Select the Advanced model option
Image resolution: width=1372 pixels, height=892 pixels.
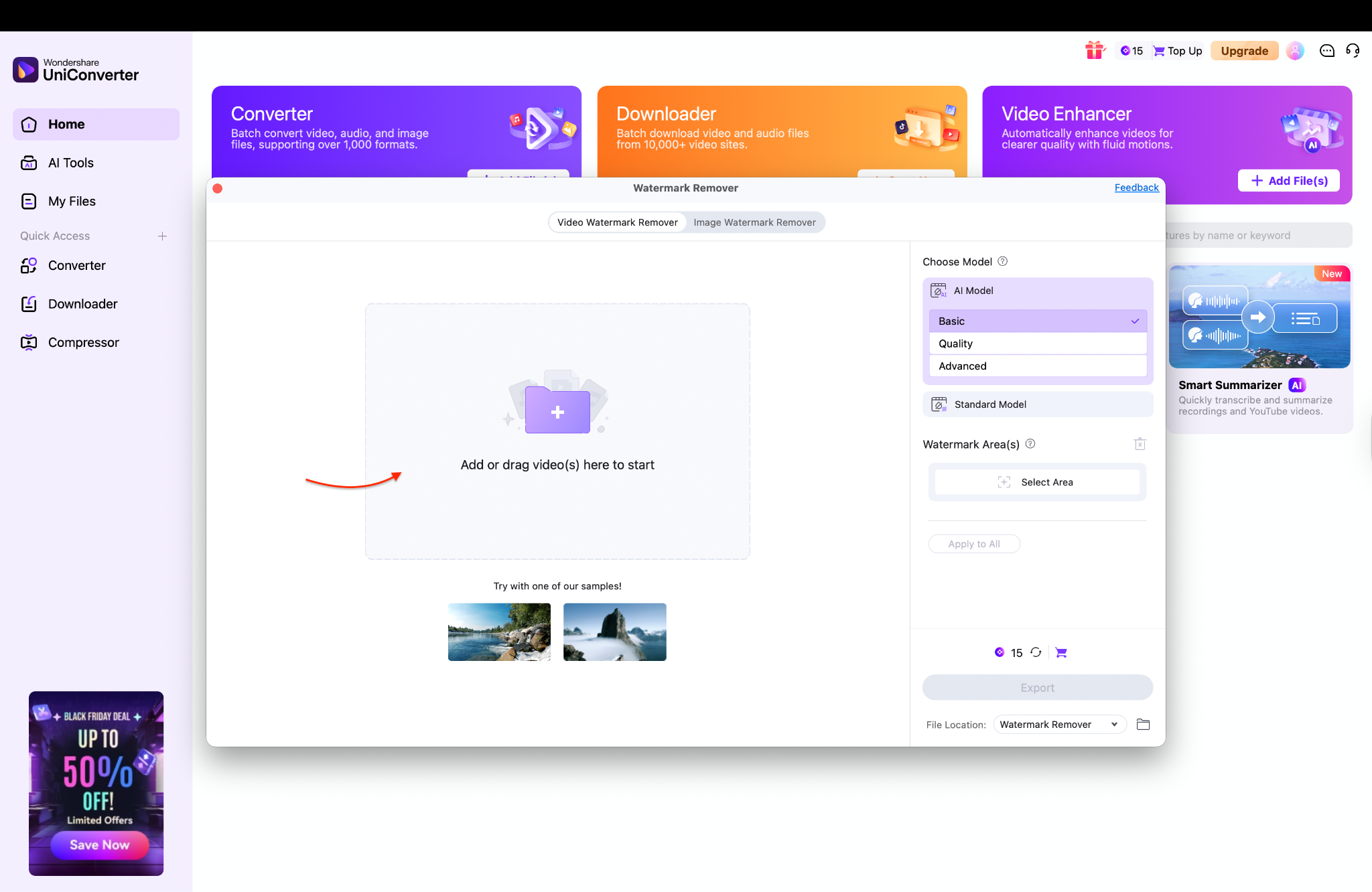[1037, 366]
